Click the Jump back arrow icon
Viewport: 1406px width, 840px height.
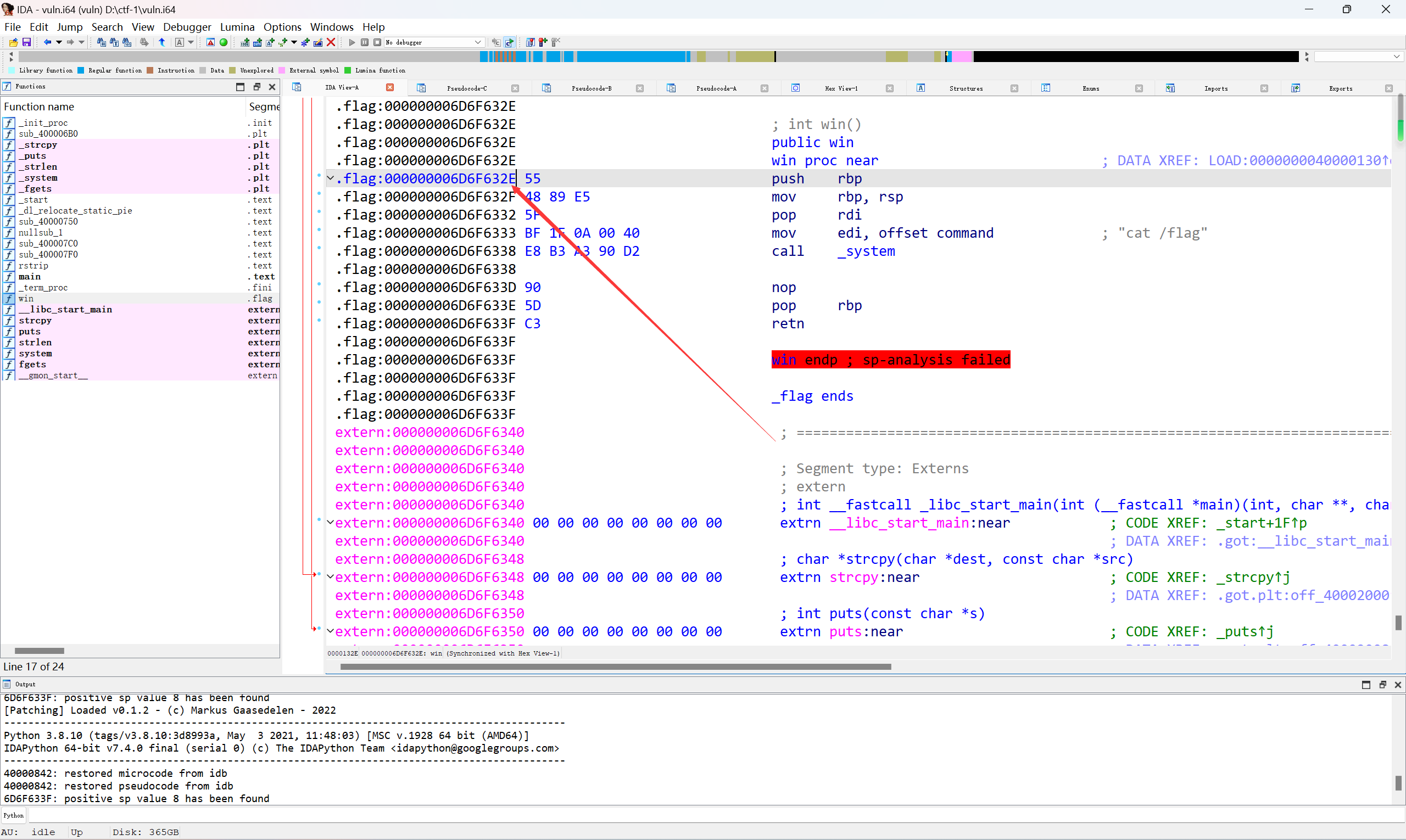click(x=48, y=42)
